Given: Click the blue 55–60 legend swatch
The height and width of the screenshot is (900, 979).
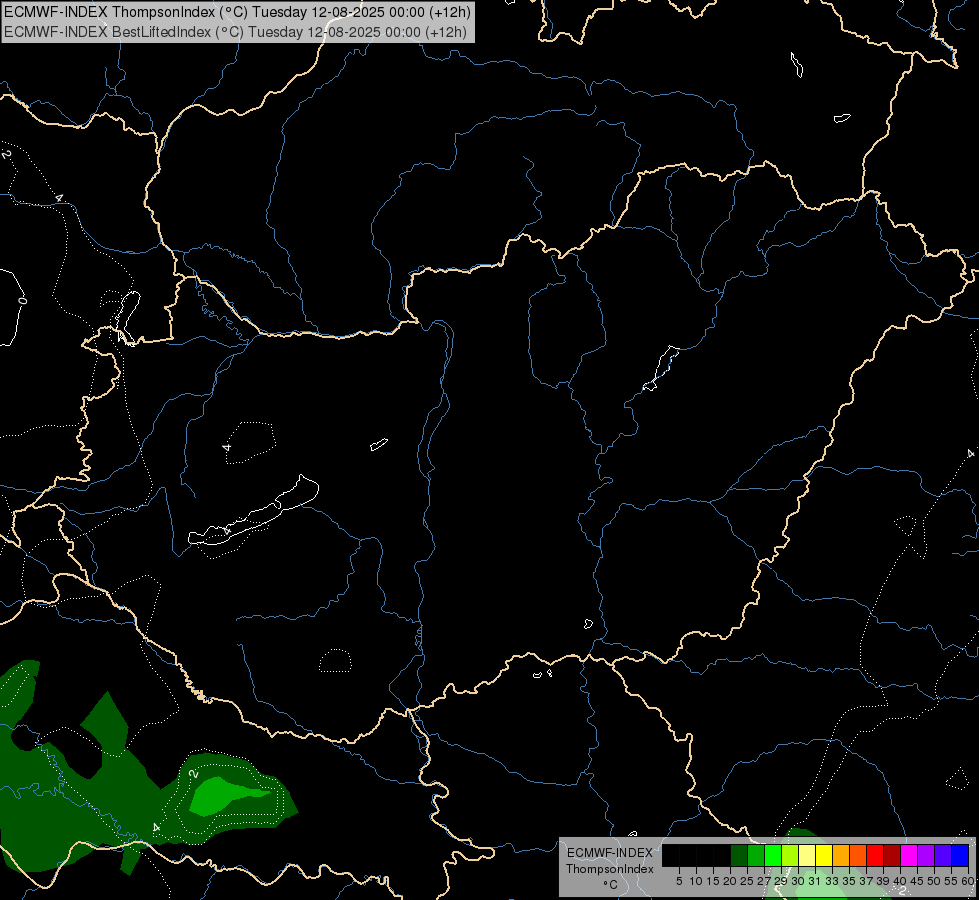Looking at the screenshot, I should (960, 855).
